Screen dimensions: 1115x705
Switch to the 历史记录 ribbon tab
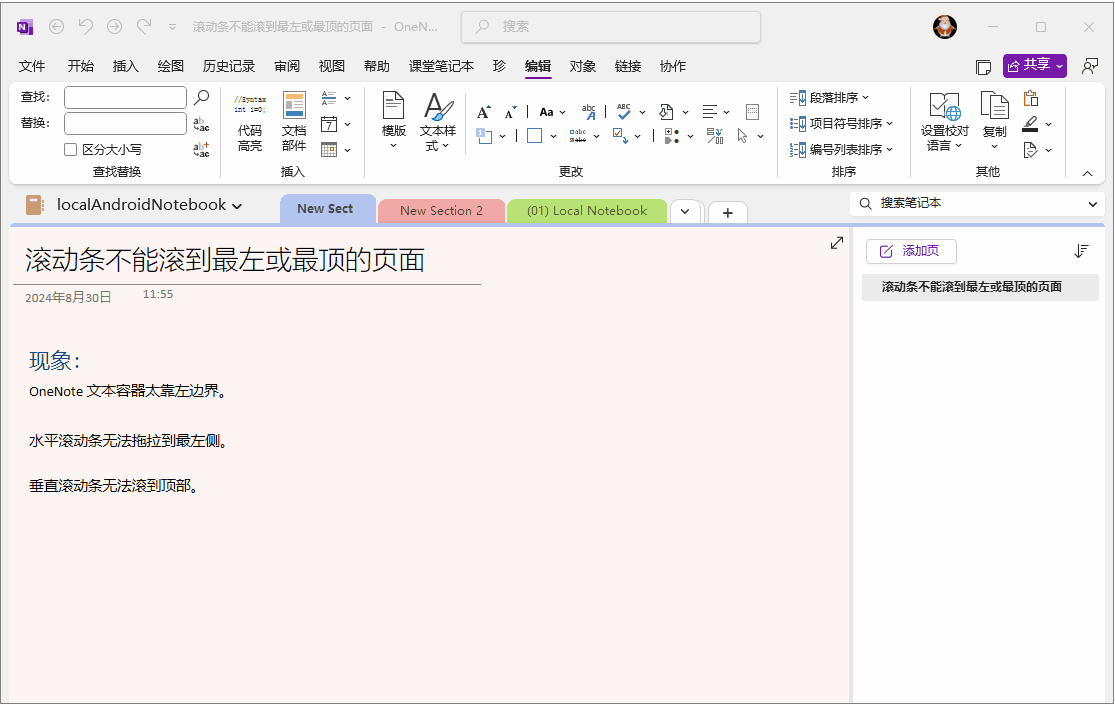click(x=228, y=66)
